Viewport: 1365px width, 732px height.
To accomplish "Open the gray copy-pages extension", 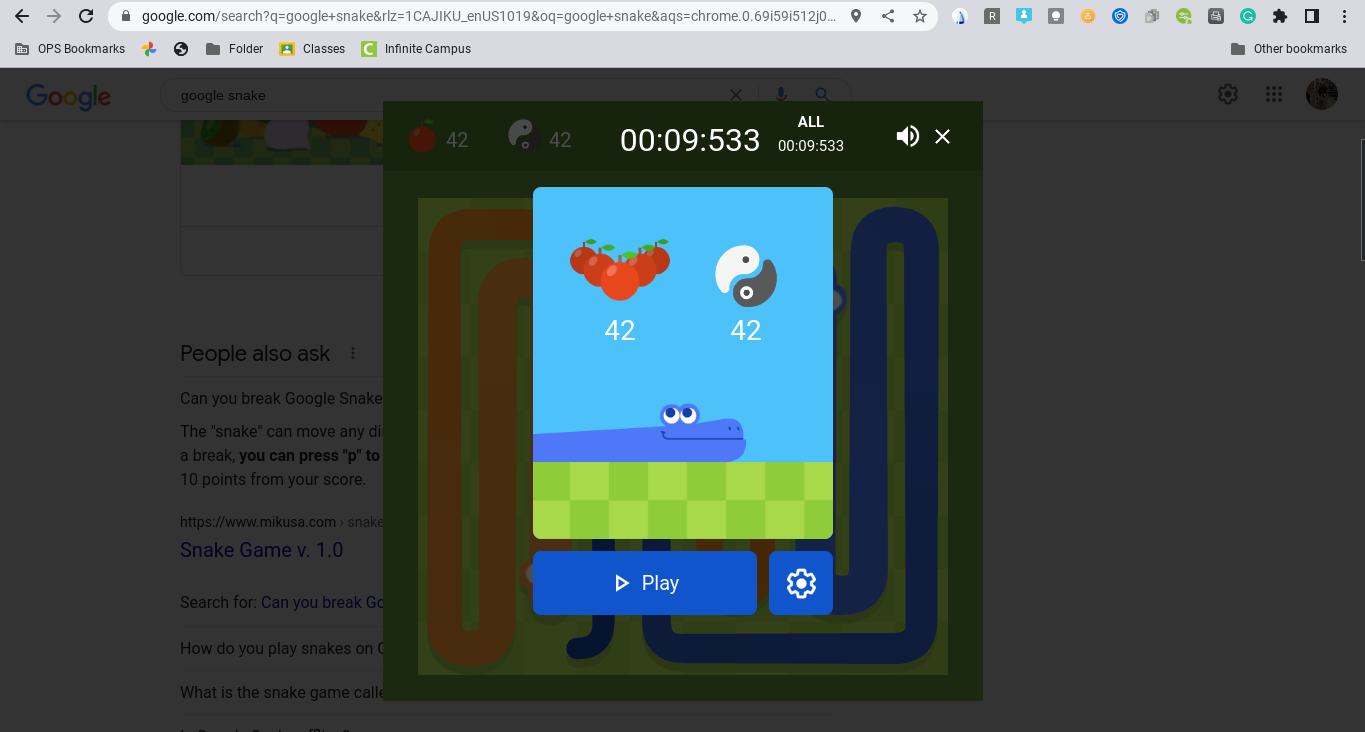I will coord(1152,16).
